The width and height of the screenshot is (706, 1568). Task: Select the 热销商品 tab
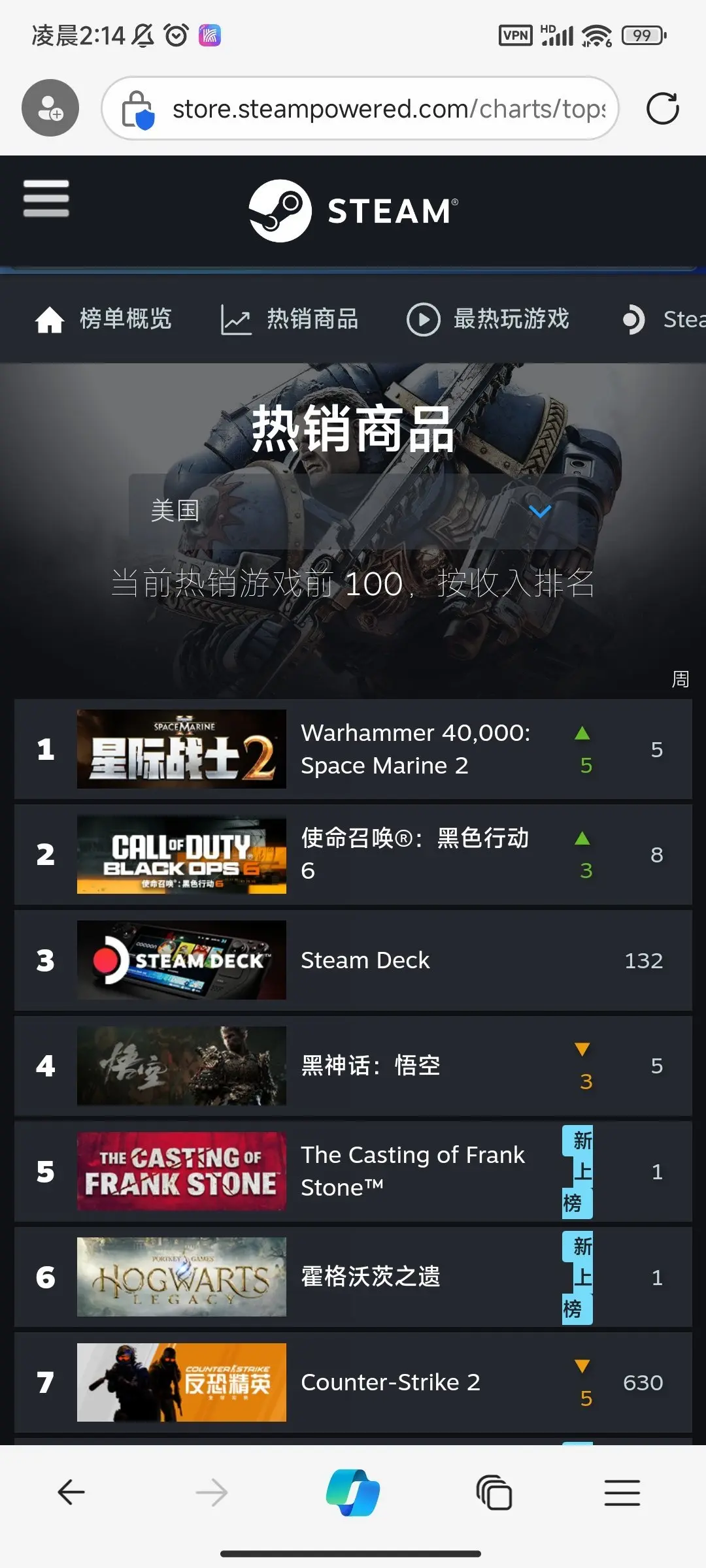290,319
